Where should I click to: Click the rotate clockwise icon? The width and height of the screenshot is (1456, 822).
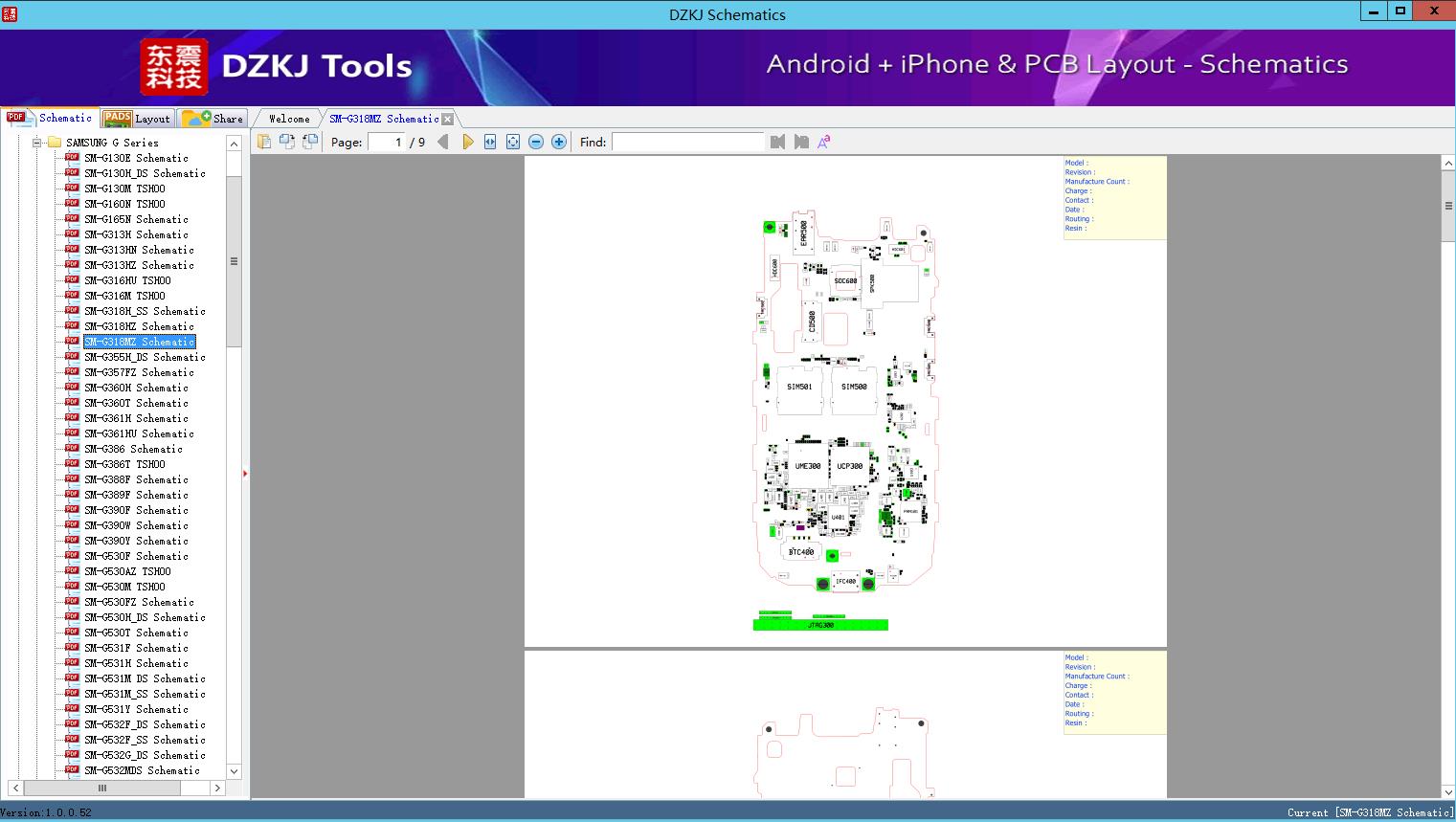click(309, 142)
